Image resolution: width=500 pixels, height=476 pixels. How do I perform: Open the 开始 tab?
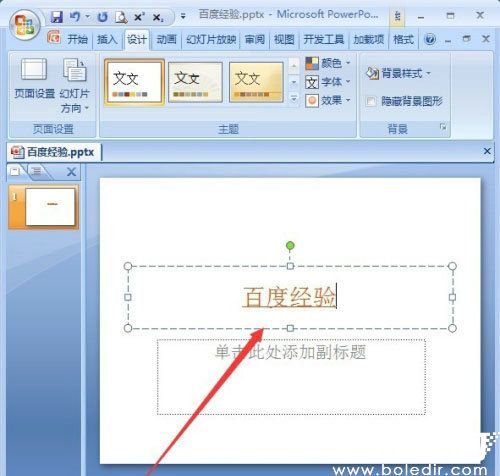[77, 39]
